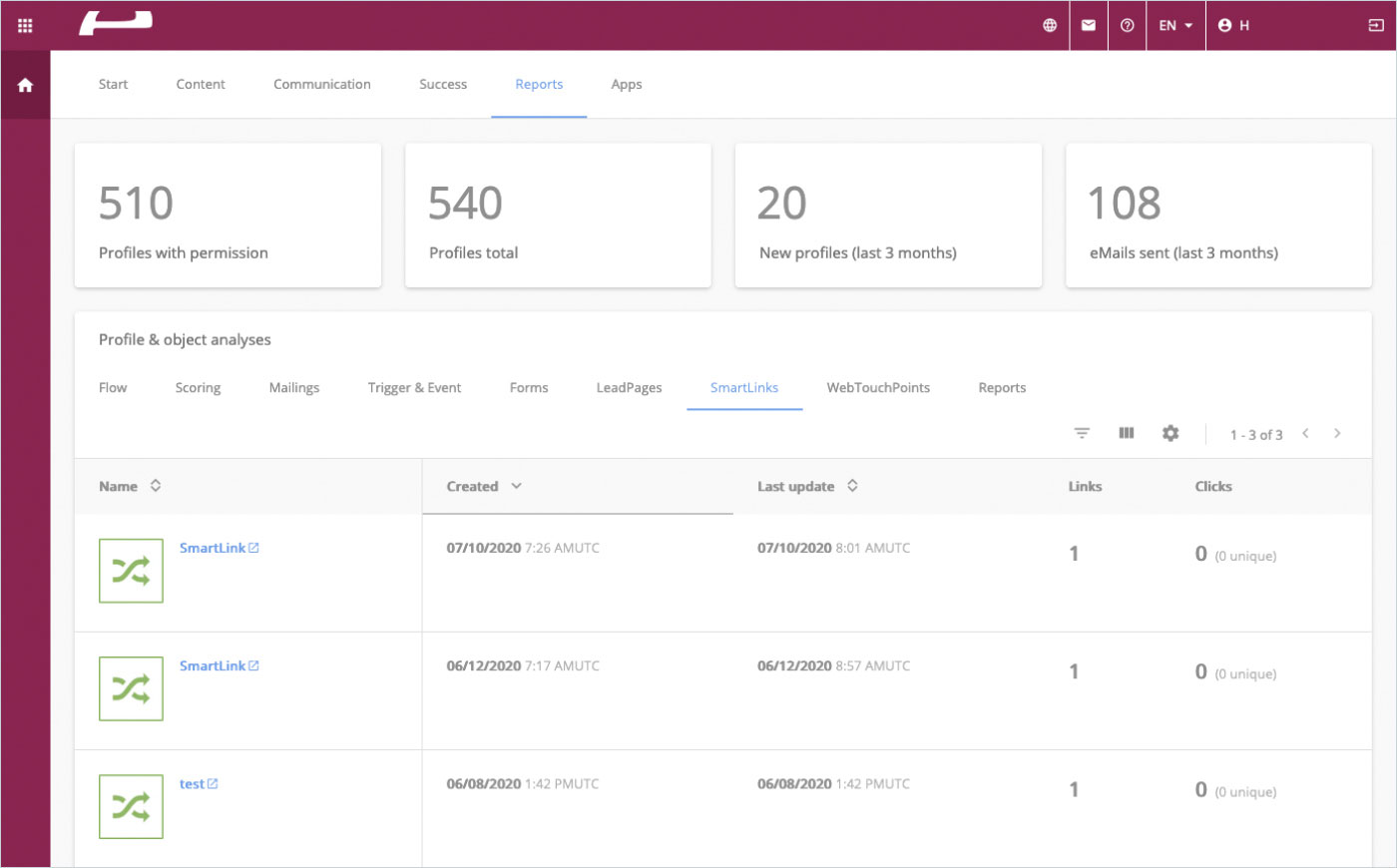This screenshot has height=868, width=1397.
Task: Click the home icon in sidebar
Action: pos(25,86)
